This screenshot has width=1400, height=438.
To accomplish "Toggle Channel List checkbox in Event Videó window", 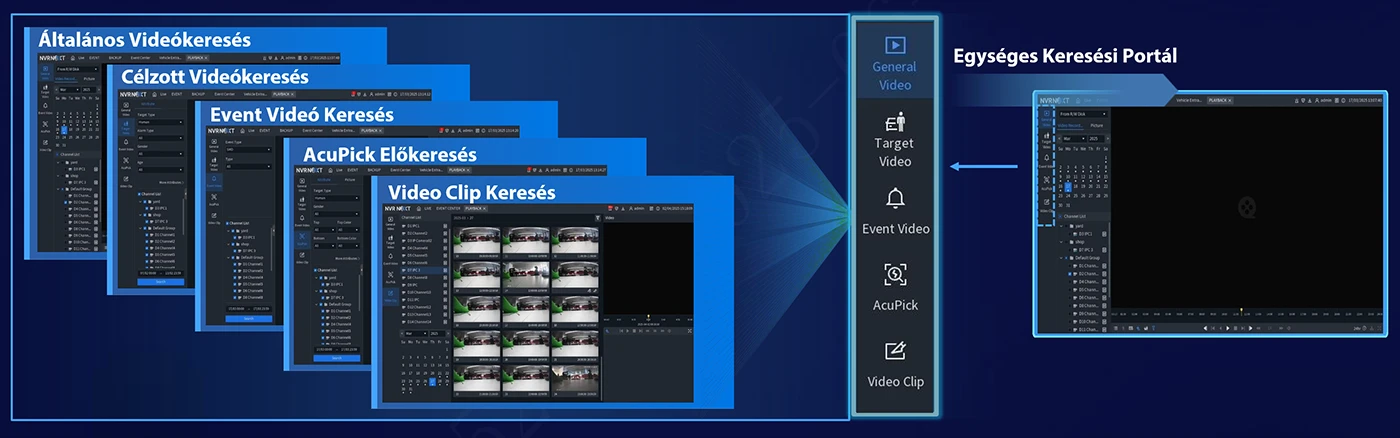I will click(226, 222).
